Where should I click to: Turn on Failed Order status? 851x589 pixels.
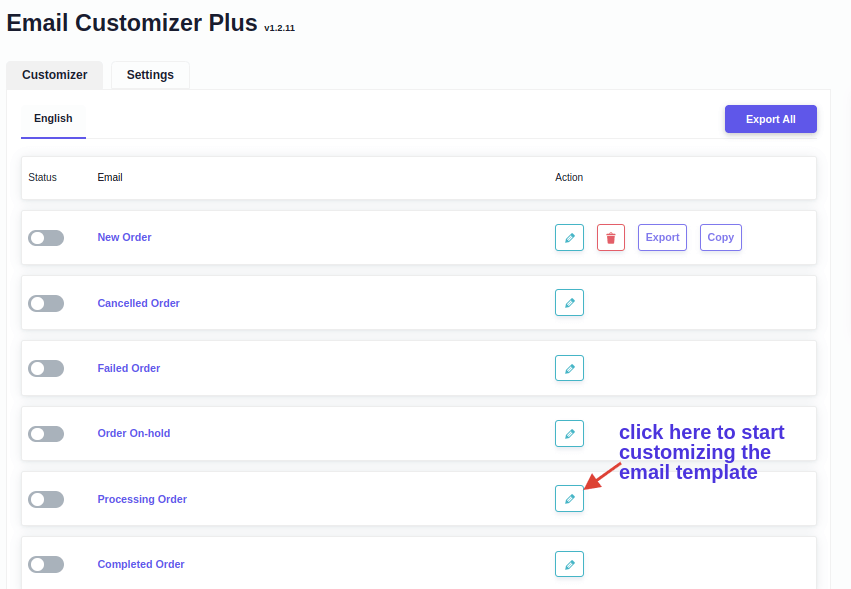[46, 368]
